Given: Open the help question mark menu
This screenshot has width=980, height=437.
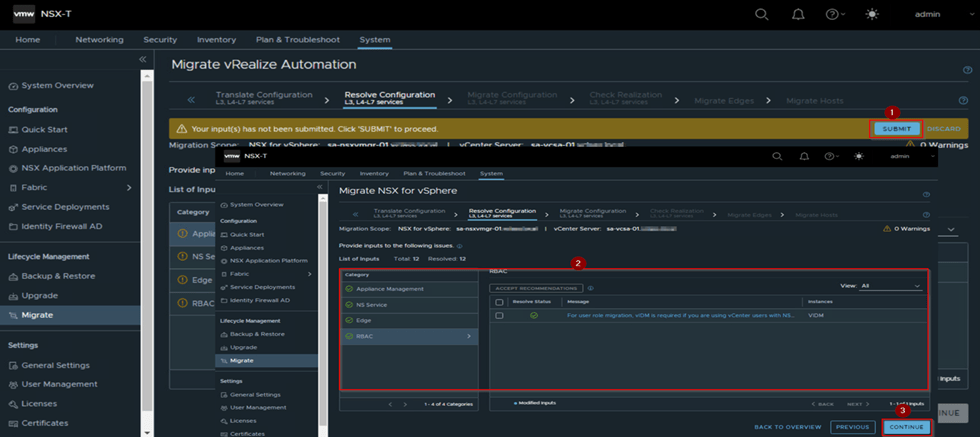Looking at the screenshot, I should coord(832,14).
